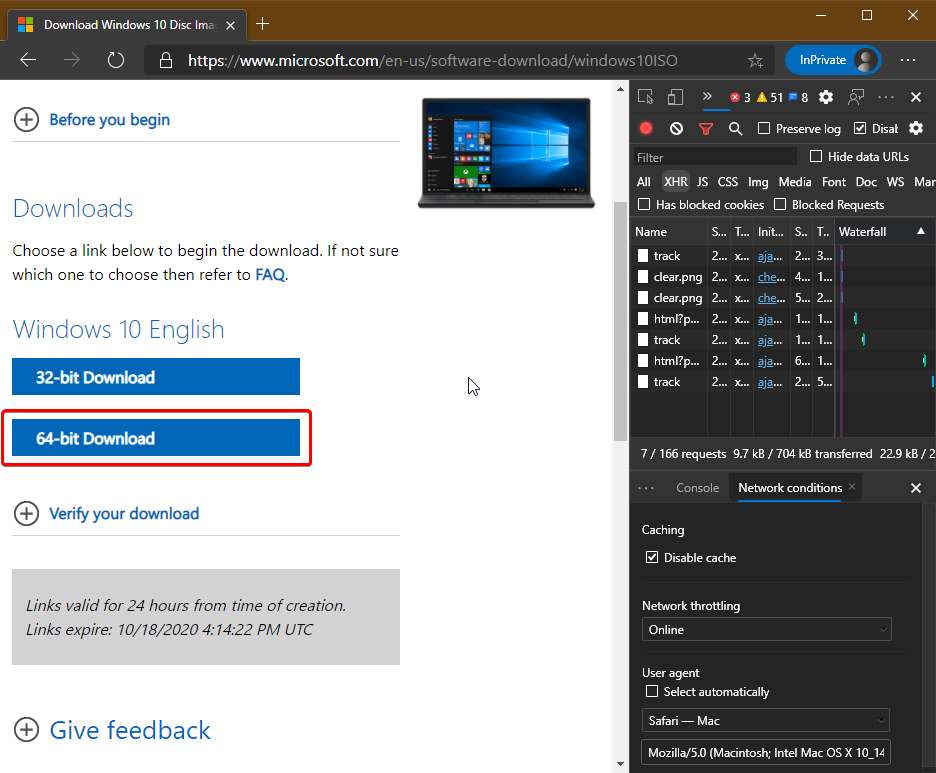The image size is (936, 773).
Task: Reload the page with refresh icon
Action: click(116, 60)
